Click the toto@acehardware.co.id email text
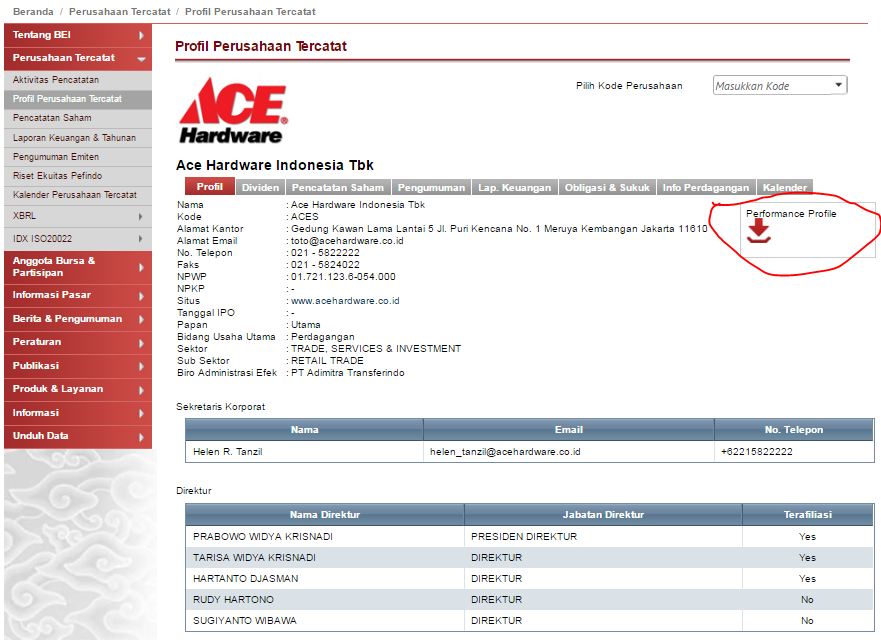This screenshot has height=640, width=881. pyautogui.click(x=347, y=240)
